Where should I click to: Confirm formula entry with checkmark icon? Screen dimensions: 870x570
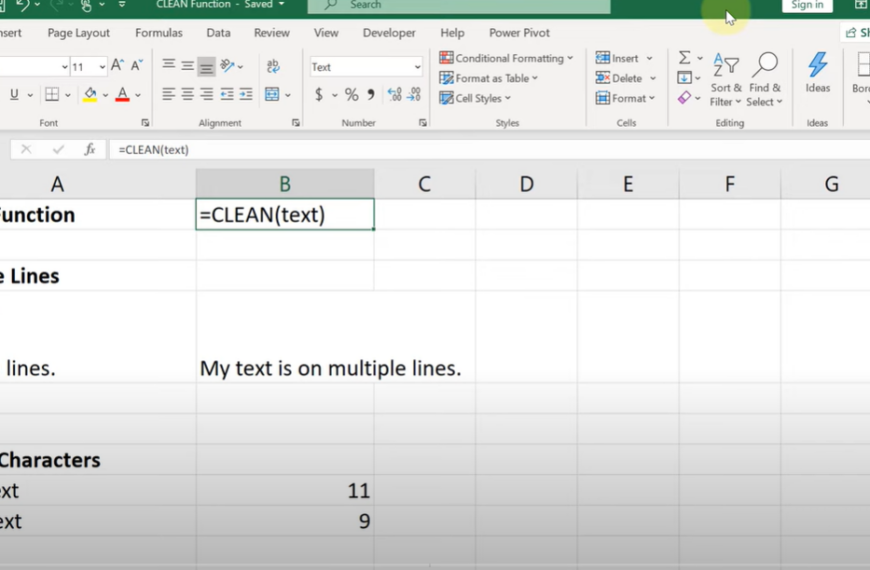point(58,149)
